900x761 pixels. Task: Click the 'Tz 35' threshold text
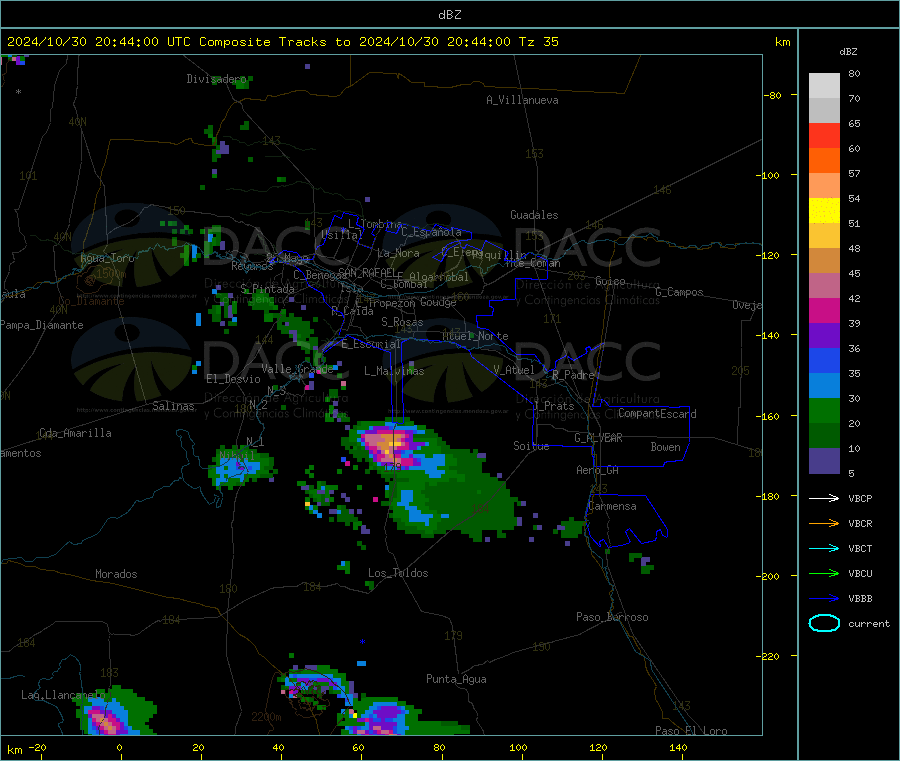538,42
